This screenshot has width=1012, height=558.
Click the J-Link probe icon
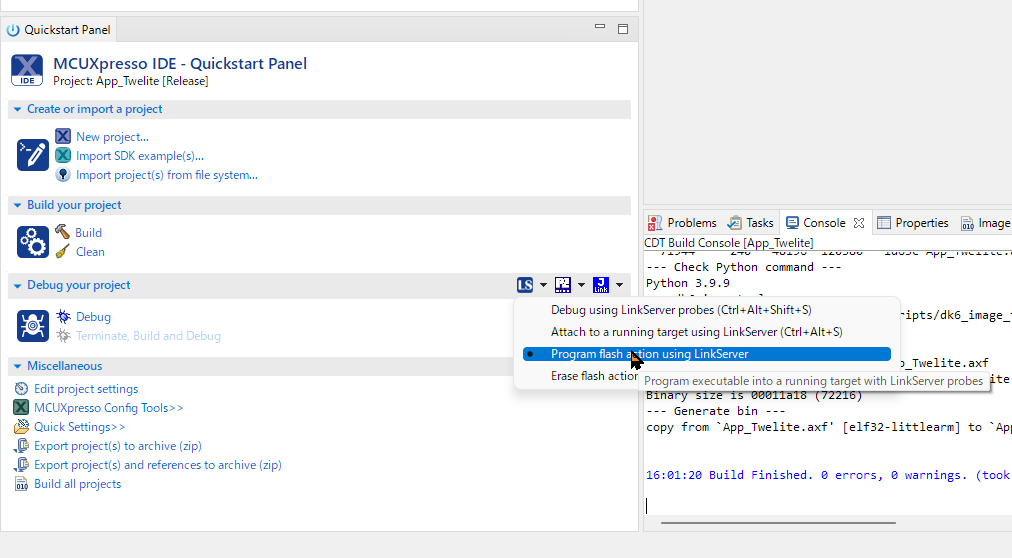point(600,285)
